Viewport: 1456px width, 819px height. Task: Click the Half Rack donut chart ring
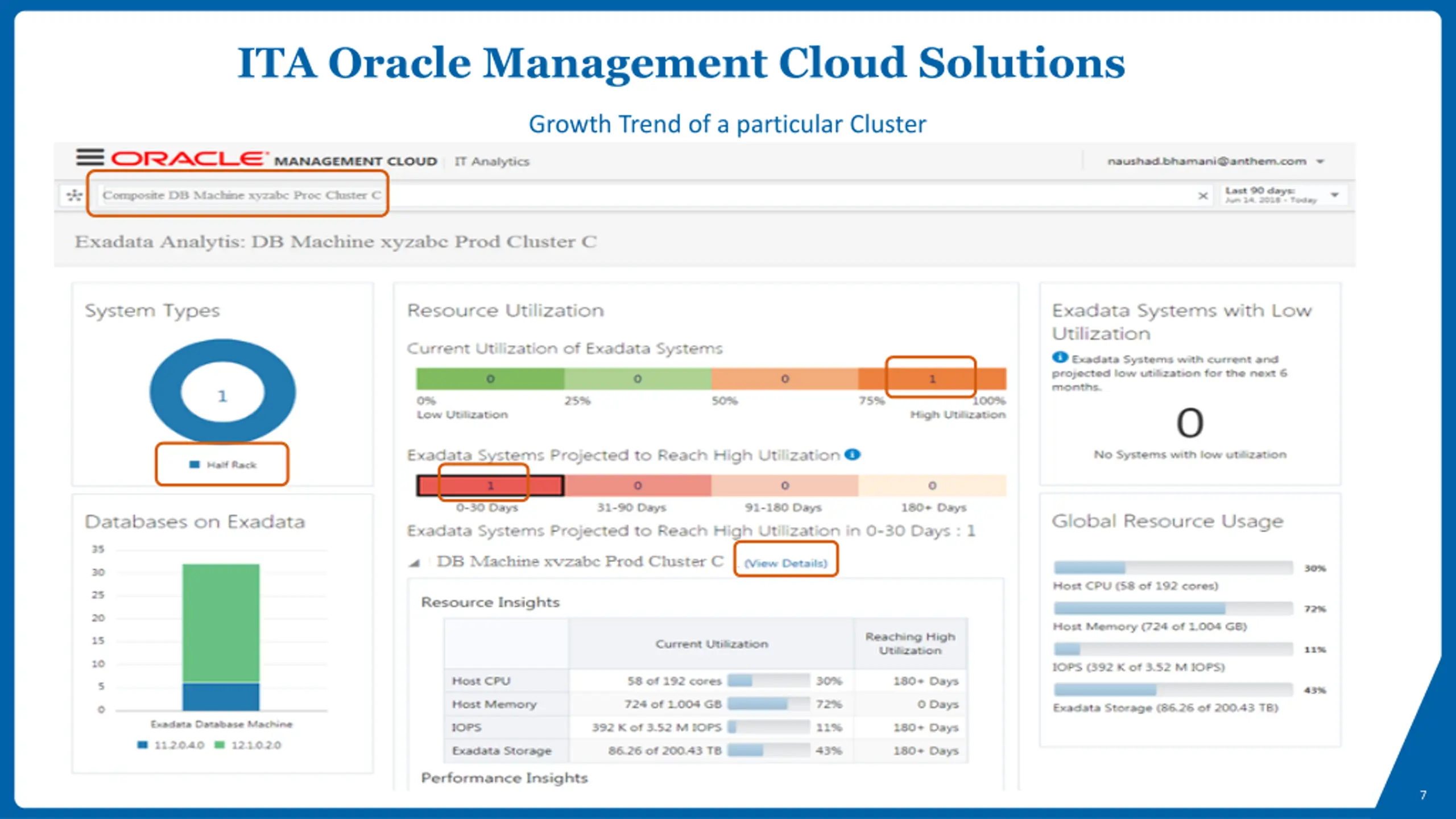166,392
